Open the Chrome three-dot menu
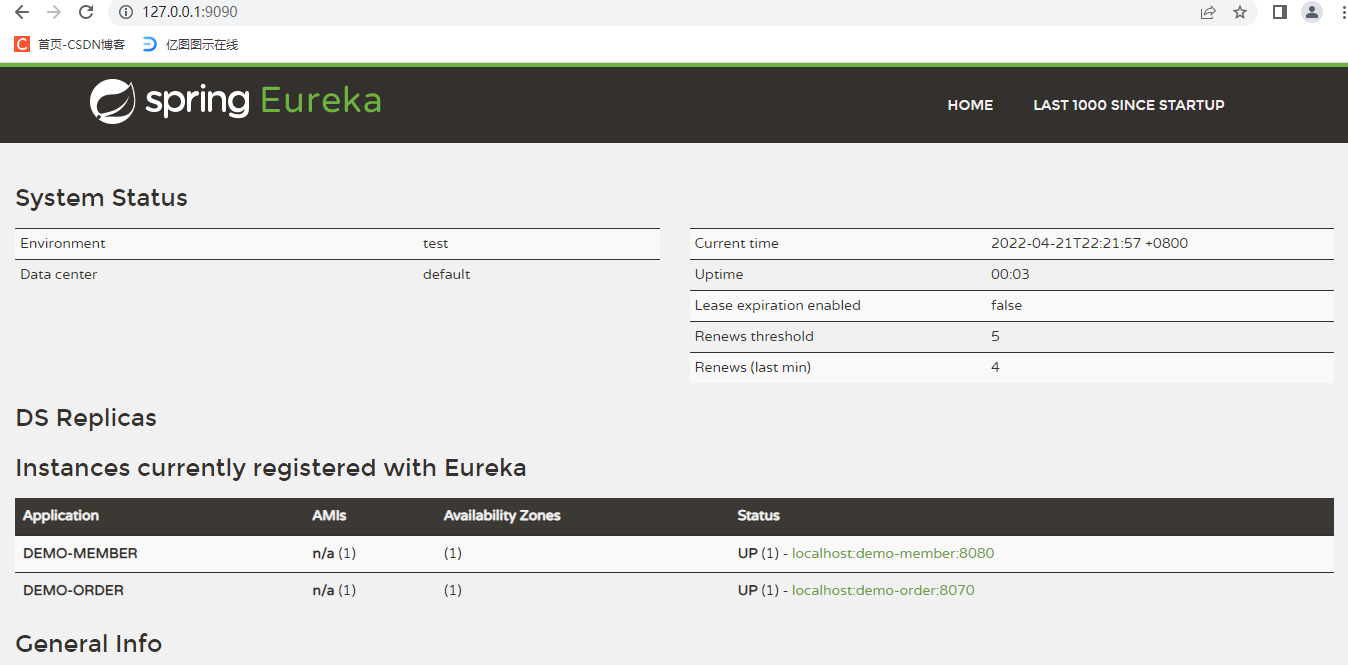1348x665 pixels. (1342, 12)
